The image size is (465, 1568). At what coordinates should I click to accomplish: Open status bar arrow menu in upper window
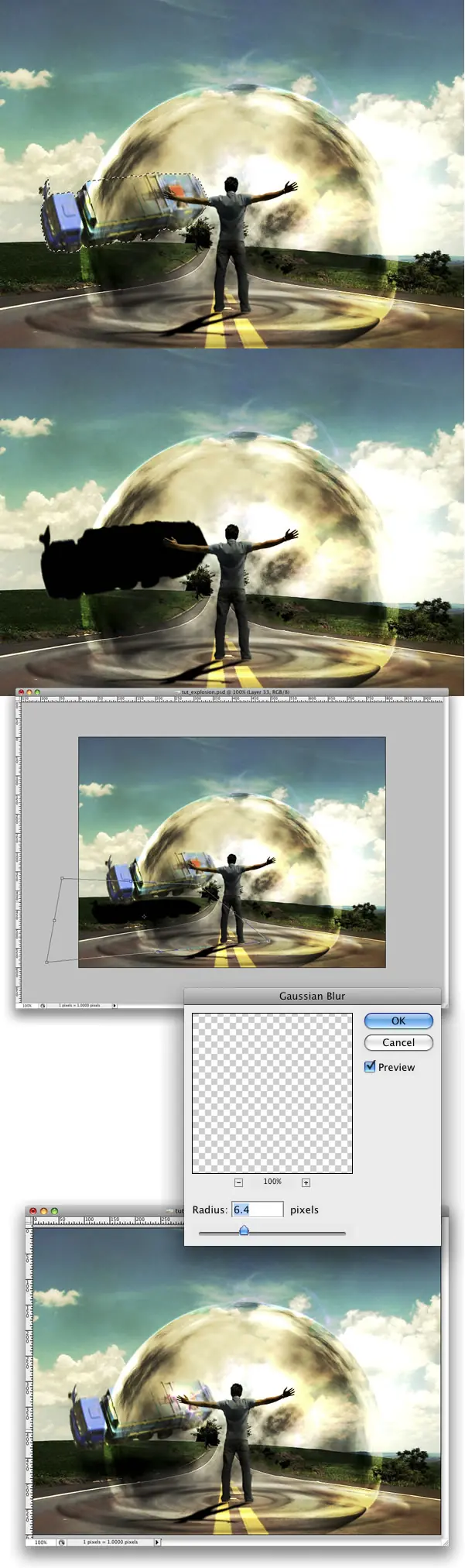(115, 1005)
